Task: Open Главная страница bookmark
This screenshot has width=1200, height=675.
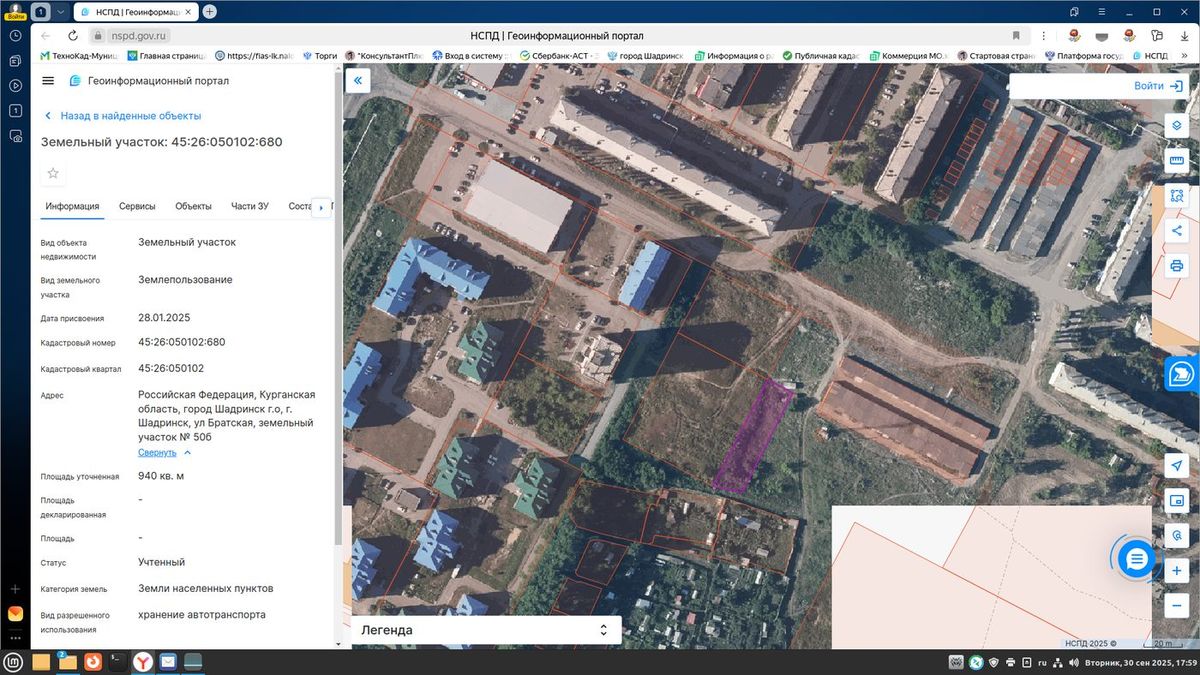Action: click(x=165, y=56)
